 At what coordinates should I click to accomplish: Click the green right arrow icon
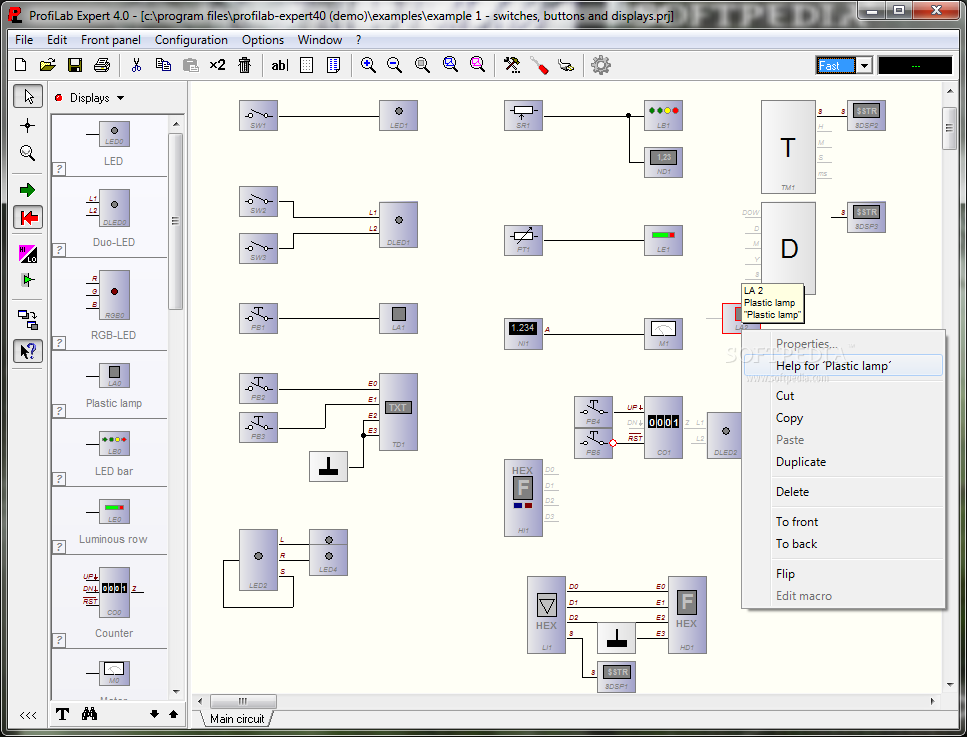(x=27, y=190)
